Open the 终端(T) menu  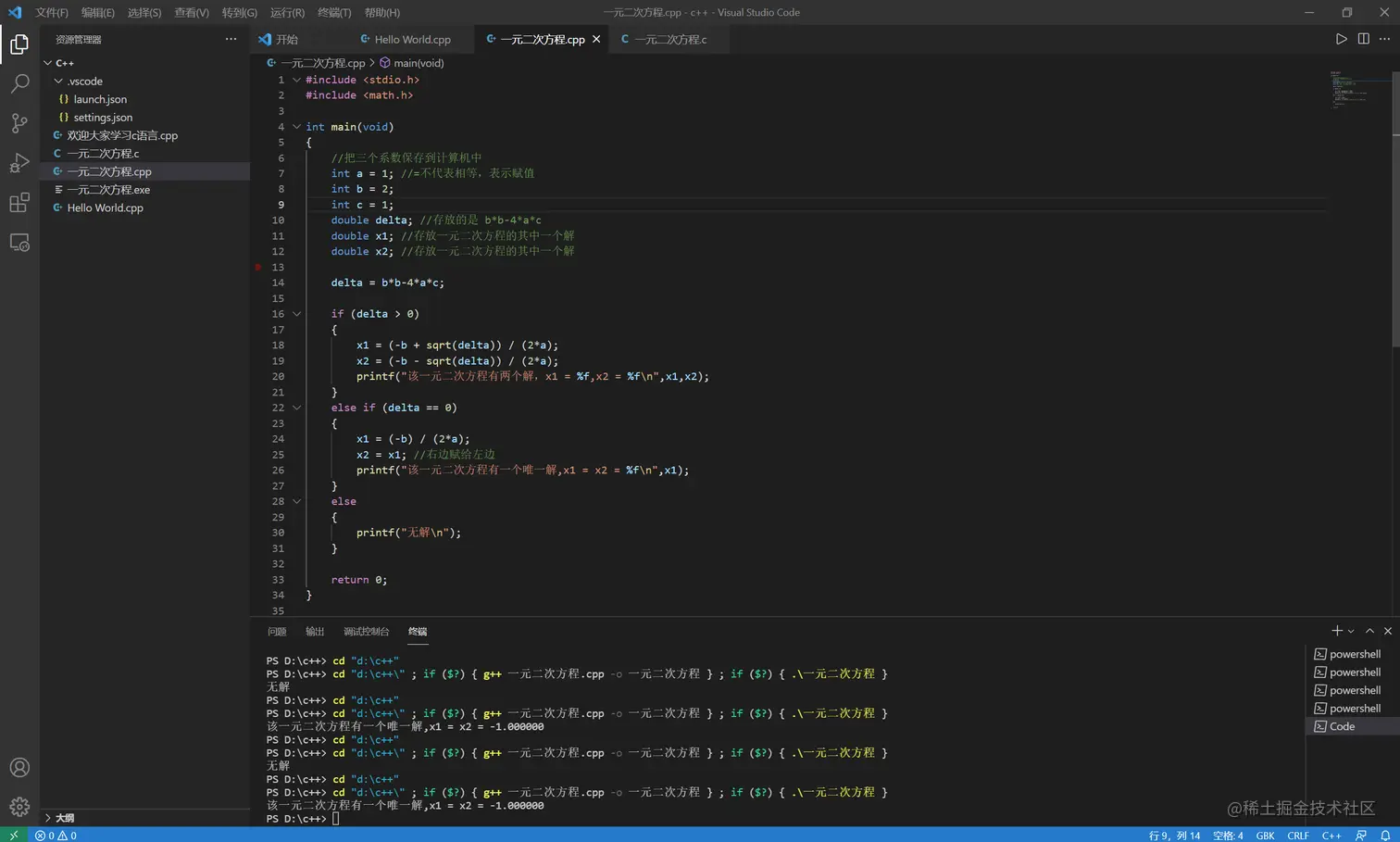pyautogui.click(x=333, y=13)
